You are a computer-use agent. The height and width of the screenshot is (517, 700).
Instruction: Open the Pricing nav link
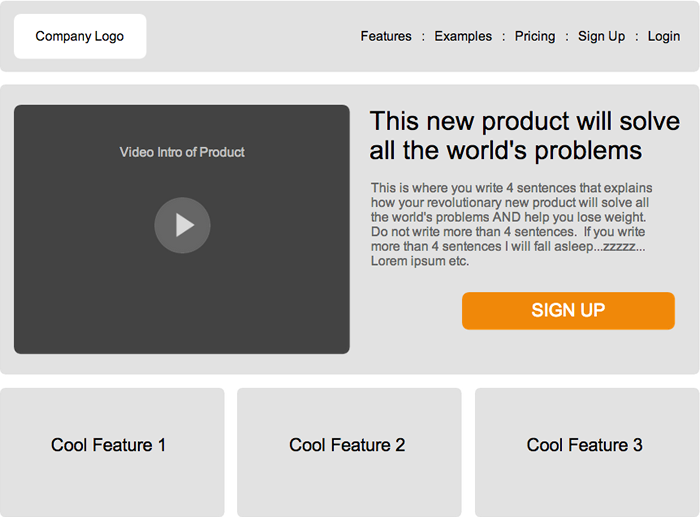[x=535, y=36]
